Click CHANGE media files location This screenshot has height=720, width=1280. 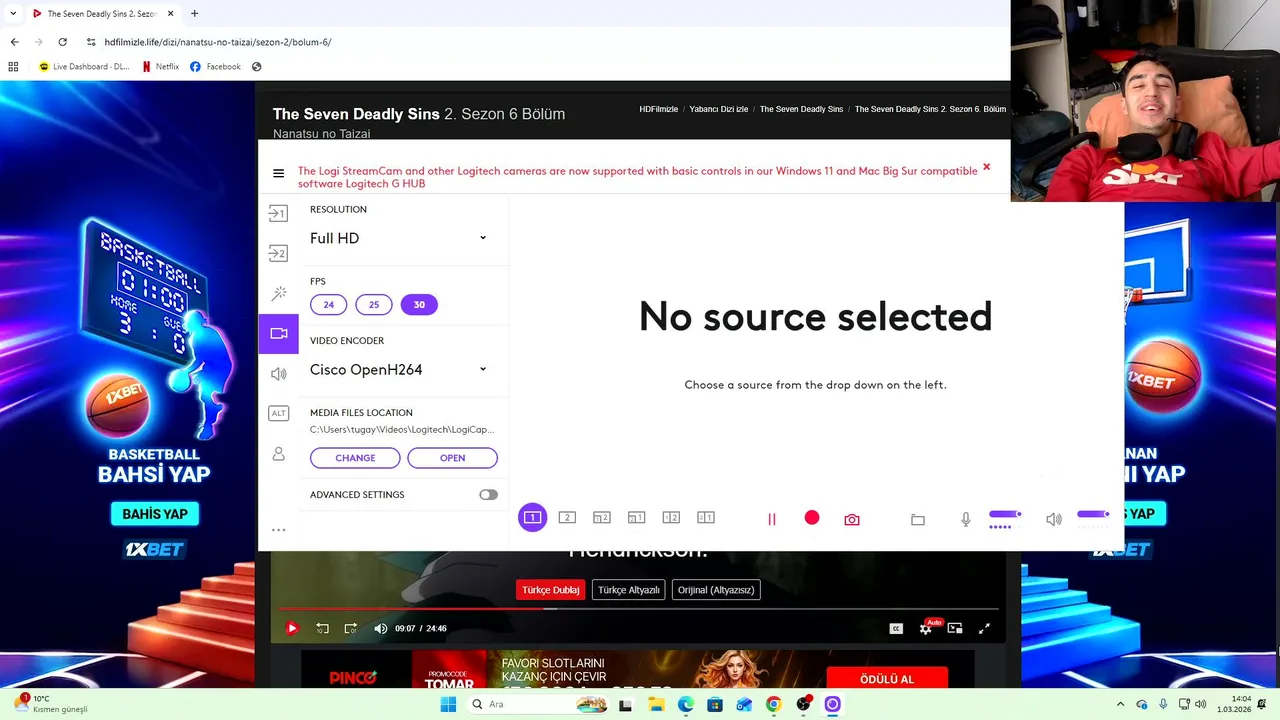point(355,458)
